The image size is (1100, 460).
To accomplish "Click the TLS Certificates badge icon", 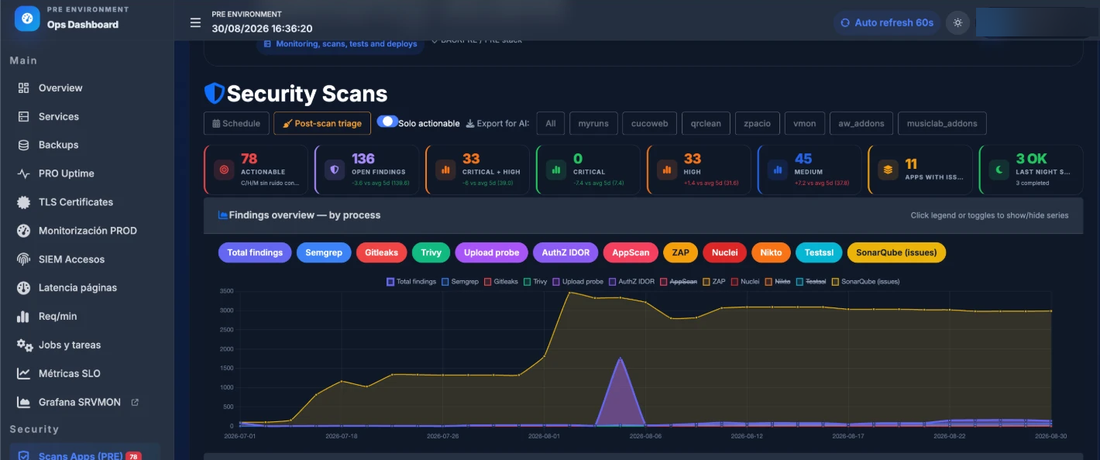I will tap(24, 202).
